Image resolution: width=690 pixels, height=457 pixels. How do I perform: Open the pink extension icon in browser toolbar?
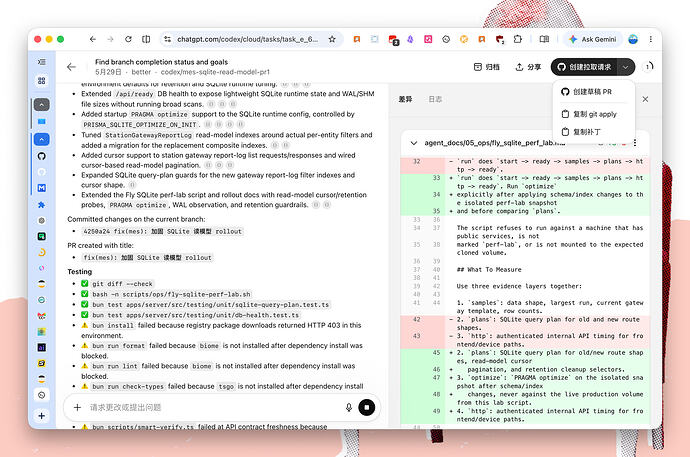(428, 39)
